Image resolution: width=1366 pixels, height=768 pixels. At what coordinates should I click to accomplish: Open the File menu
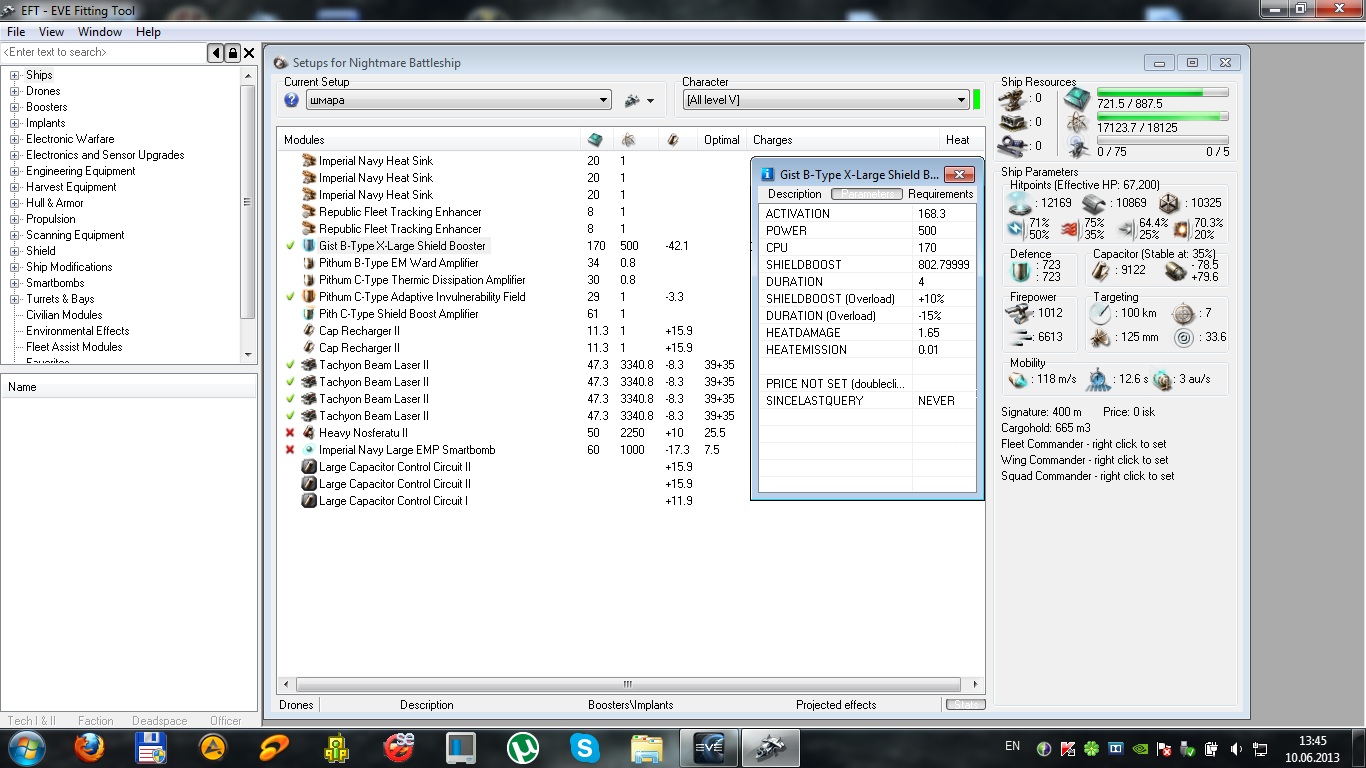point(16,32)
